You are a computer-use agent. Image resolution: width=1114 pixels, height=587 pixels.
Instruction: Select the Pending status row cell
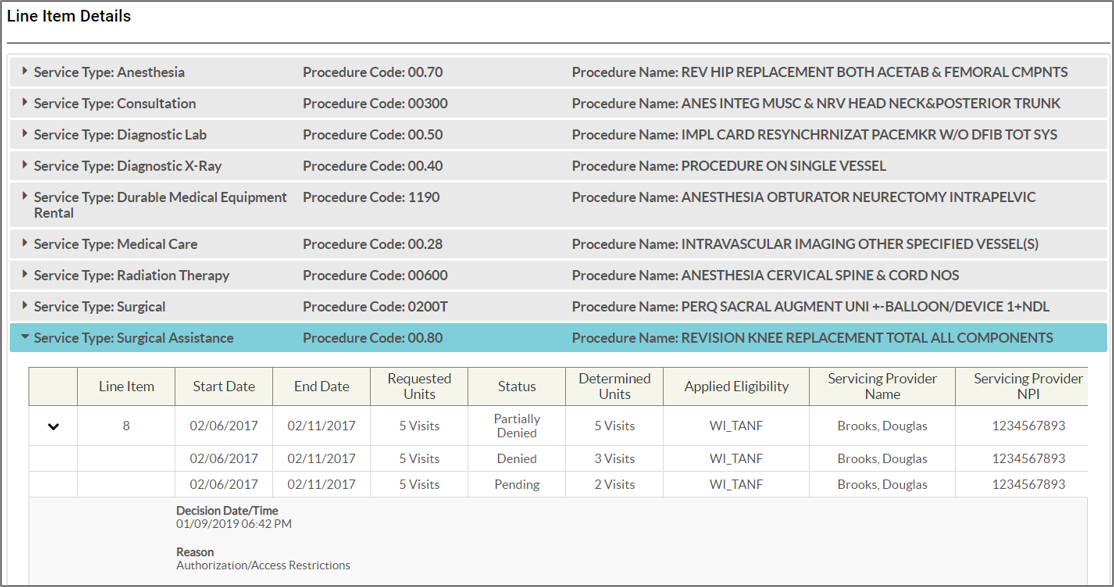pyautogui.click(x=517, y=484)
